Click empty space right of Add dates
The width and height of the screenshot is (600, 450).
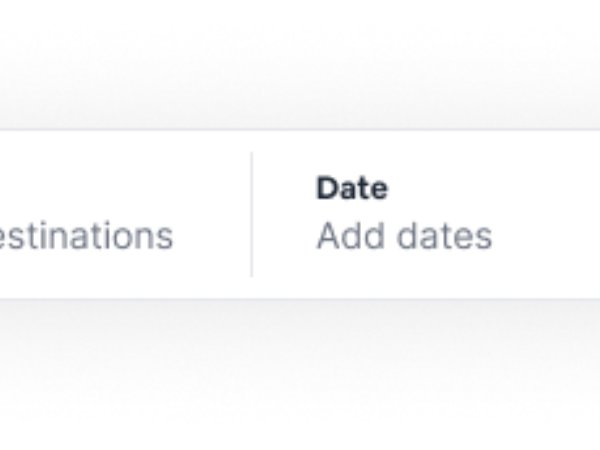coord(550,236)
